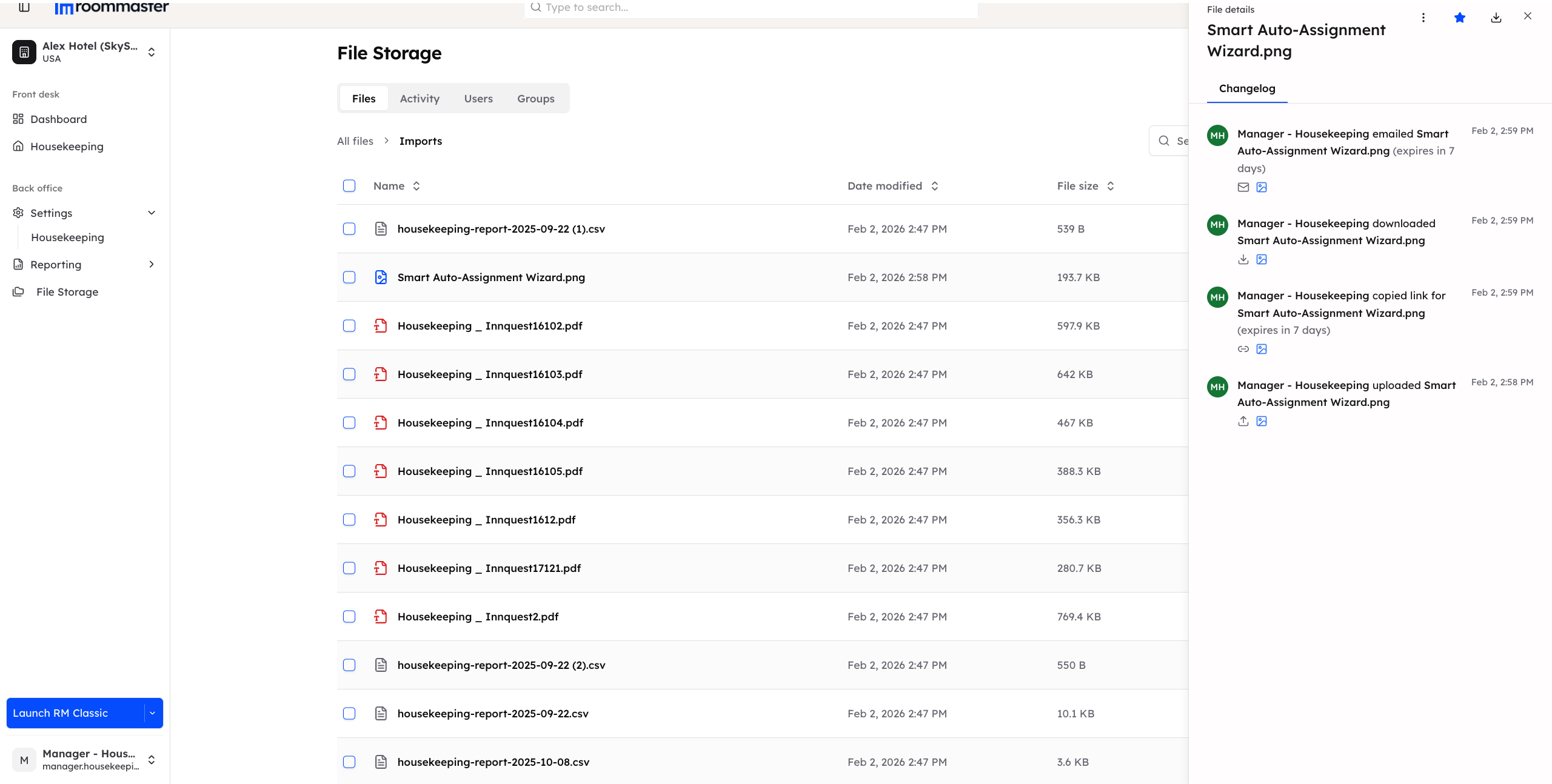Image resolution: width=1552 pixels, height=784 pixels.
Task: Click the PNG image icon for Smart Auto-Assignment Wizard
Action: (381, 277)
